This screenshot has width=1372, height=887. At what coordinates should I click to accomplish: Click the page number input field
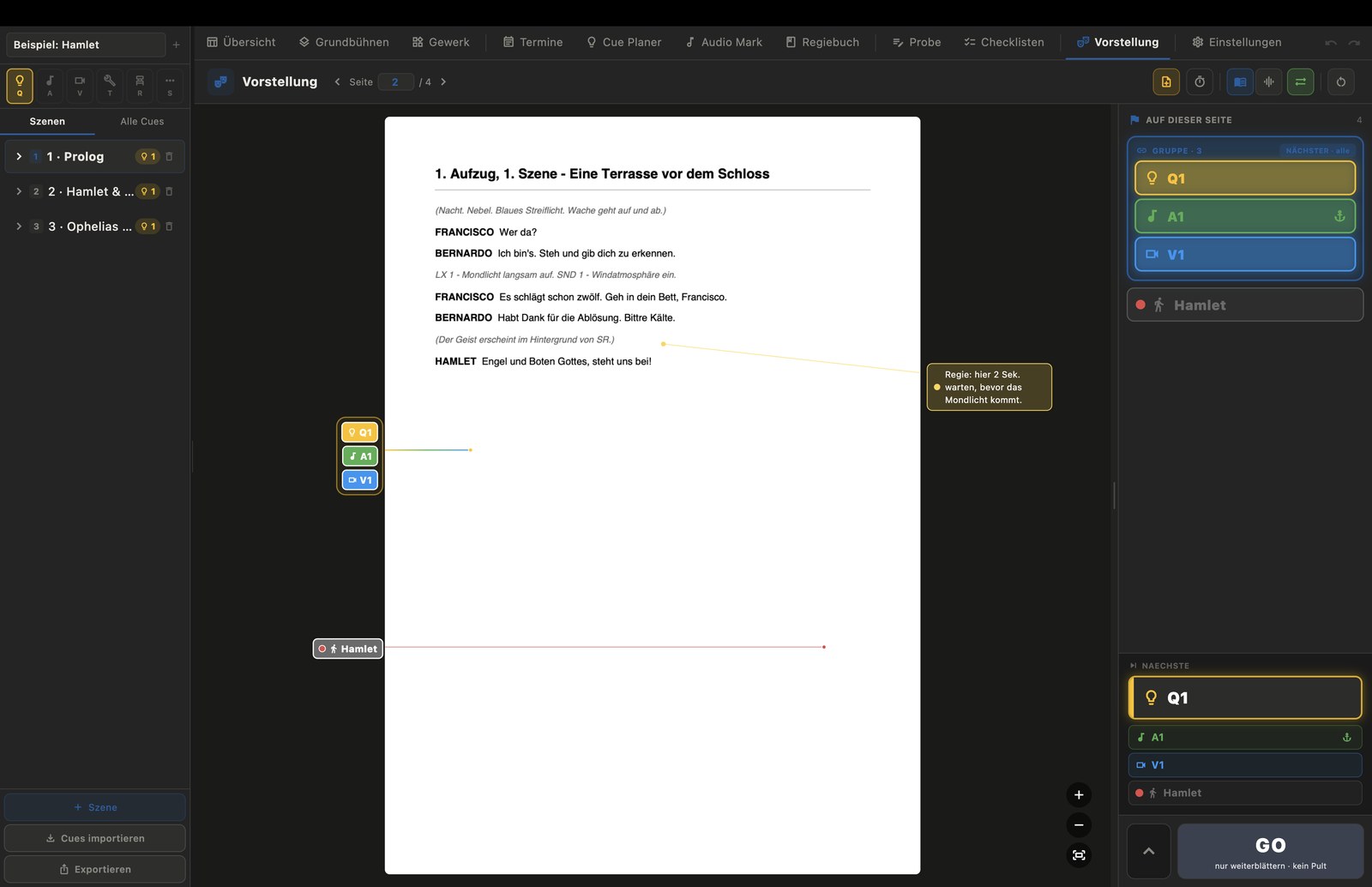[395, 81]
